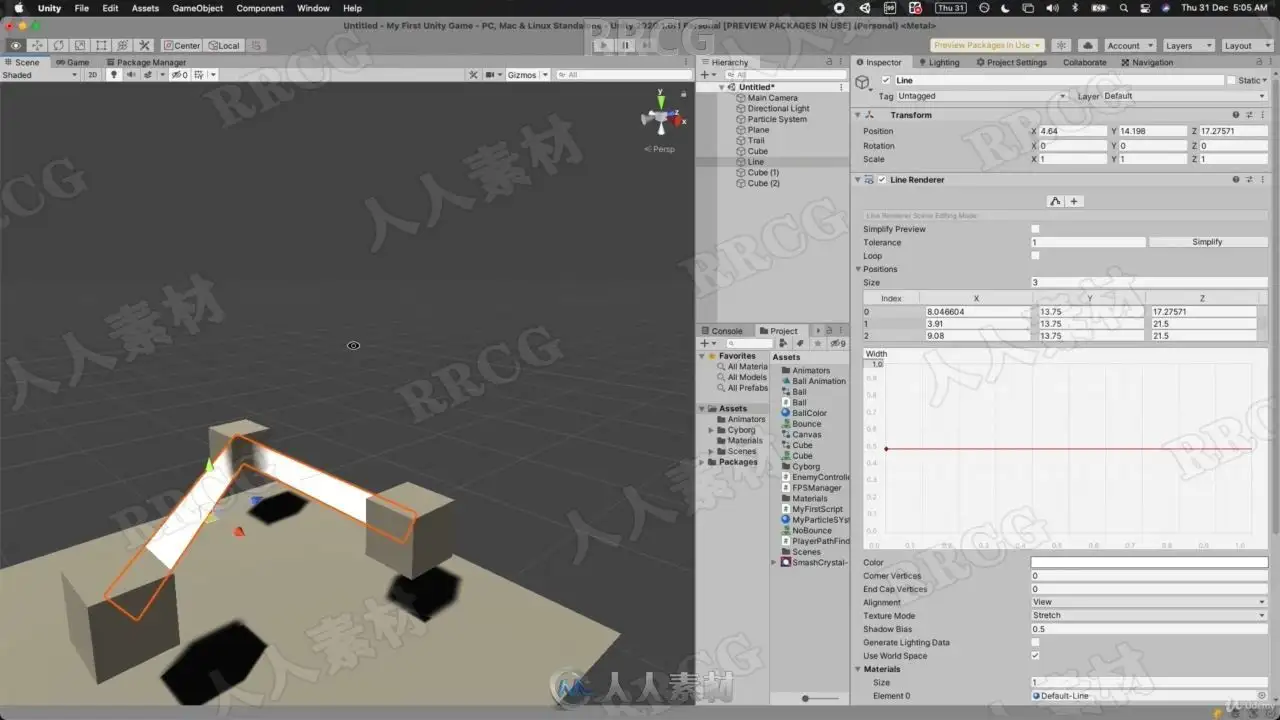Disable Line Renderer component checkbox
This screenshot has width=1280, height=720.
point(882,180)
